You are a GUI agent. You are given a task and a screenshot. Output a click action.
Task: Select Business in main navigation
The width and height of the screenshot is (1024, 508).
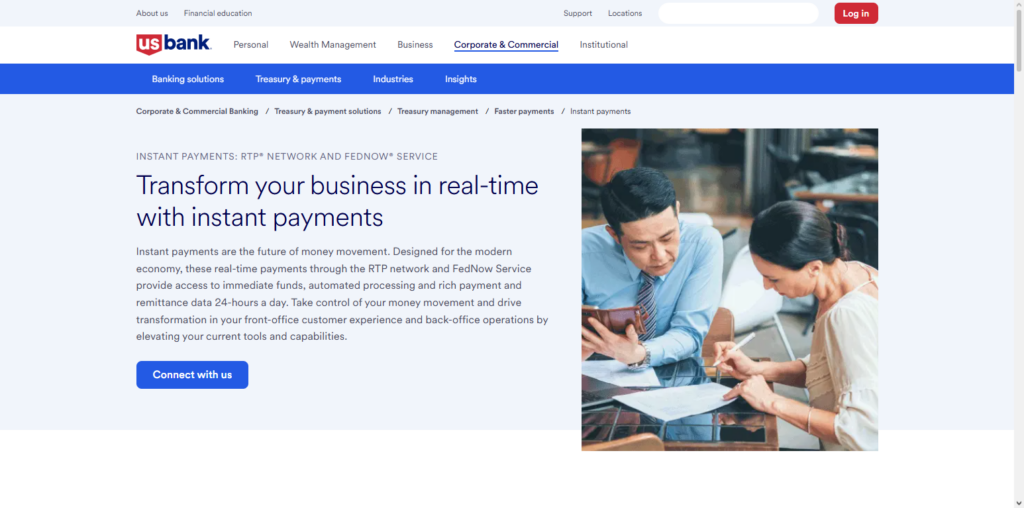click(415, 44)
